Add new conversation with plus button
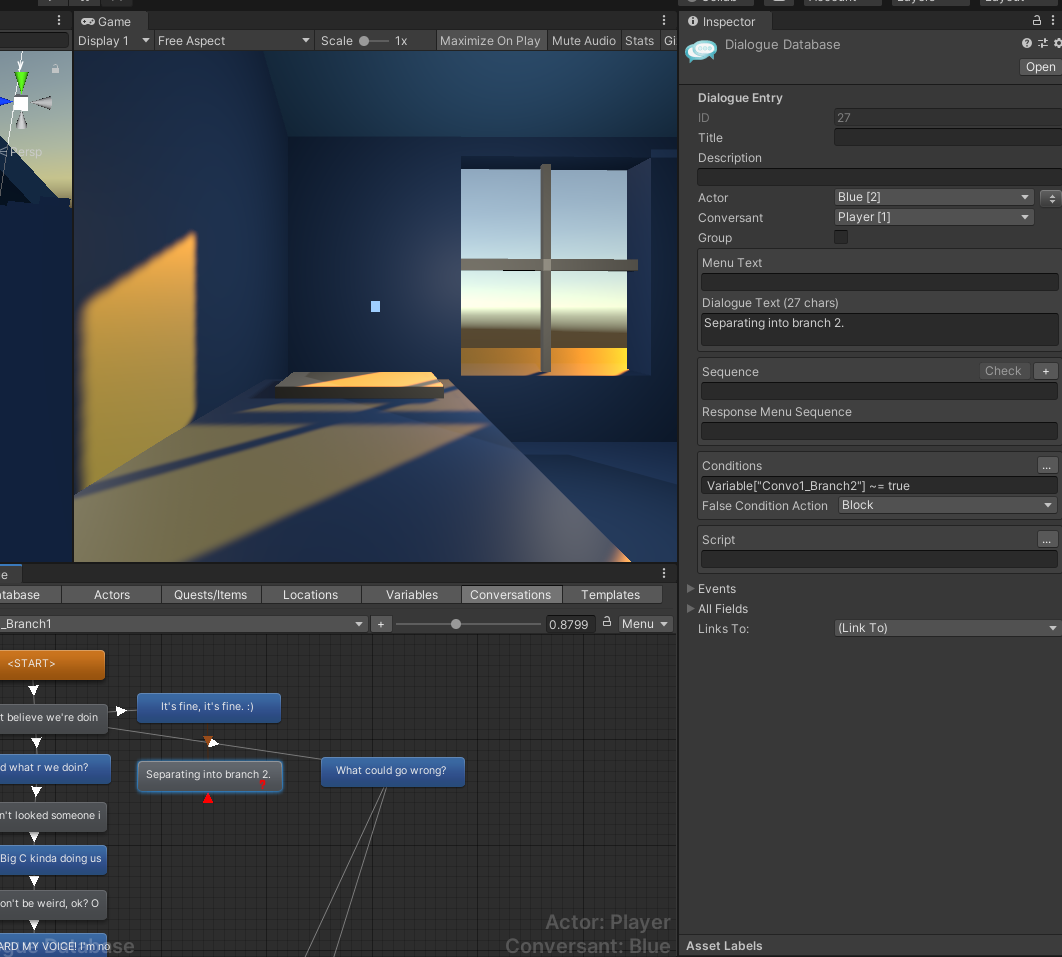Viewport: 1062px width, 957px height. (381, 624)
